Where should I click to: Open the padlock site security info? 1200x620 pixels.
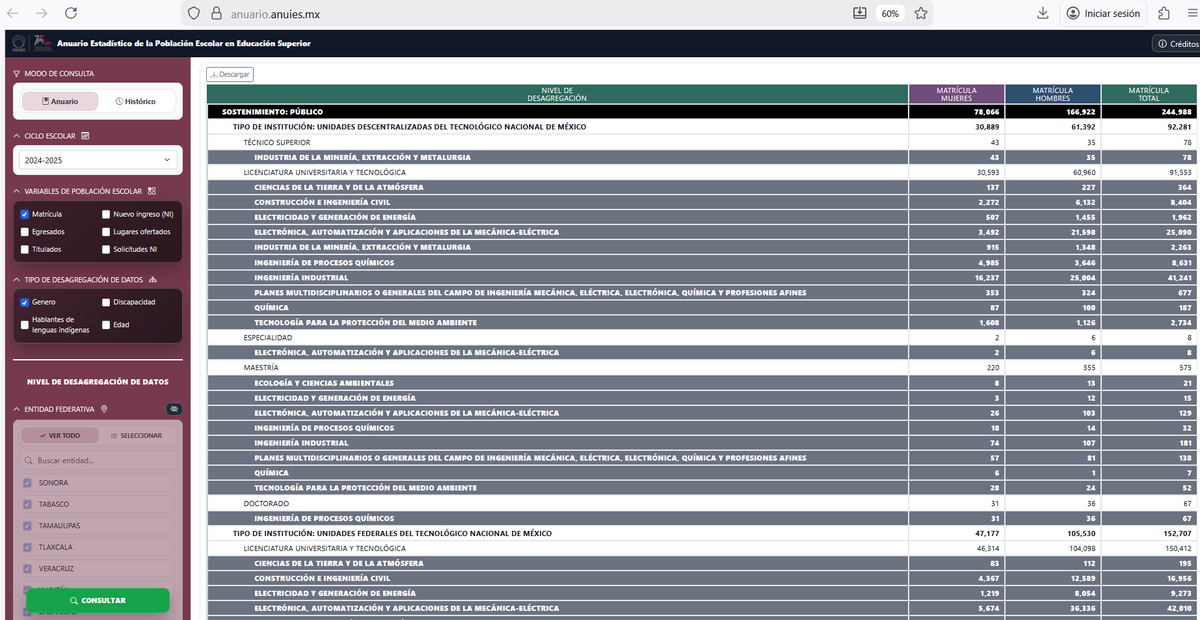coord(215,14)
